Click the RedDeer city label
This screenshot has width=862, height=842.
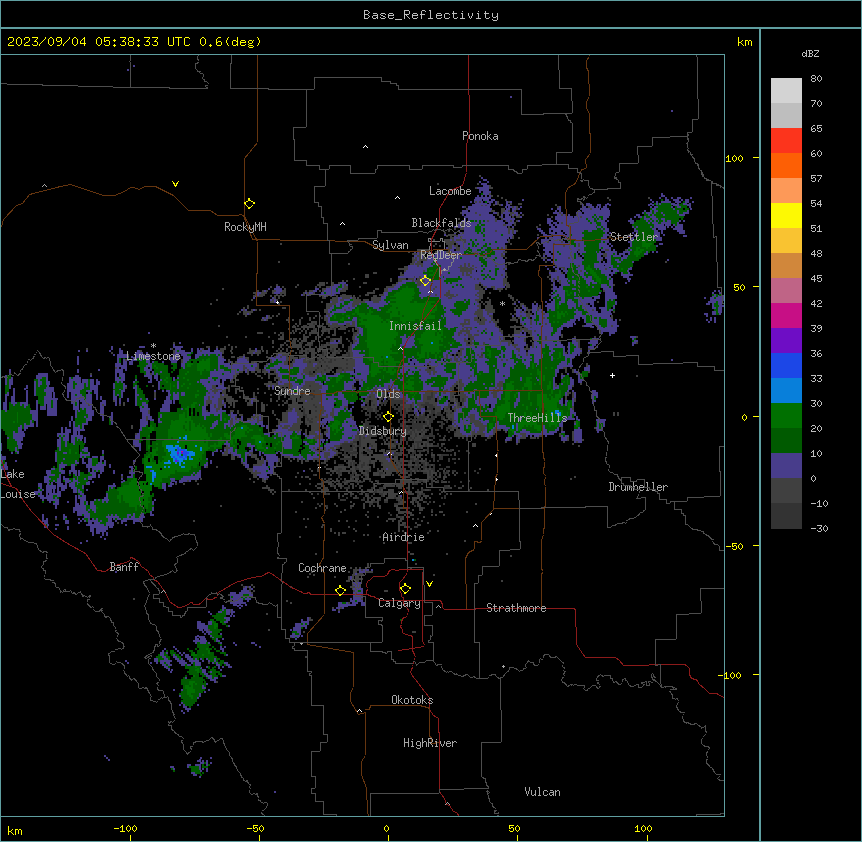tap(441, 255)
